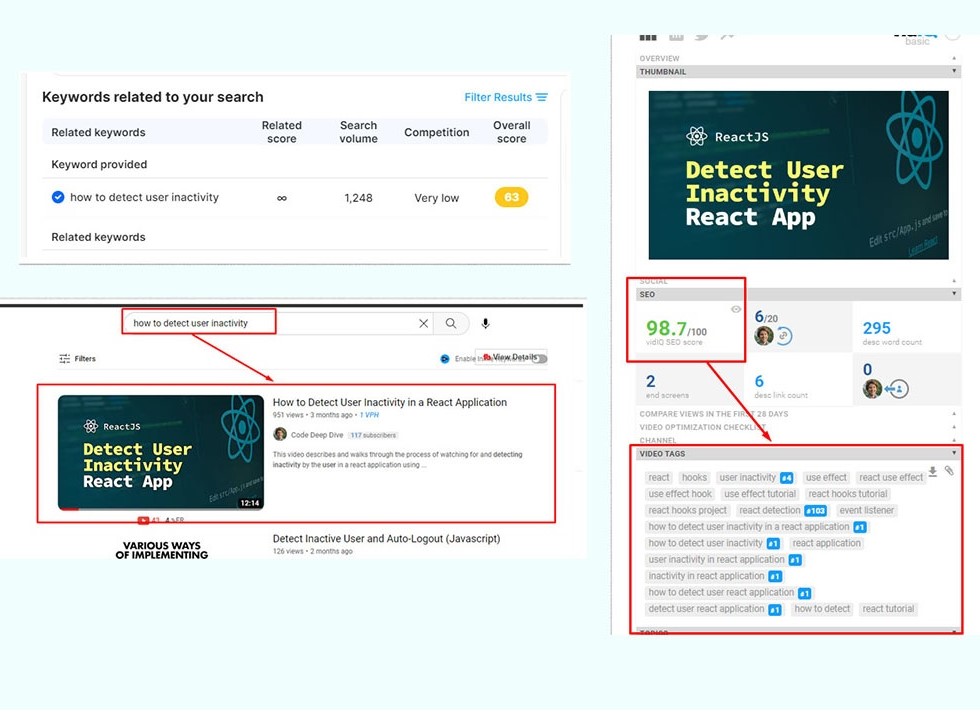Select 'user inactivity in react application' tag
Image resolution: width=980 pixels, height=715 pixels.
click(x=716, y=560)
